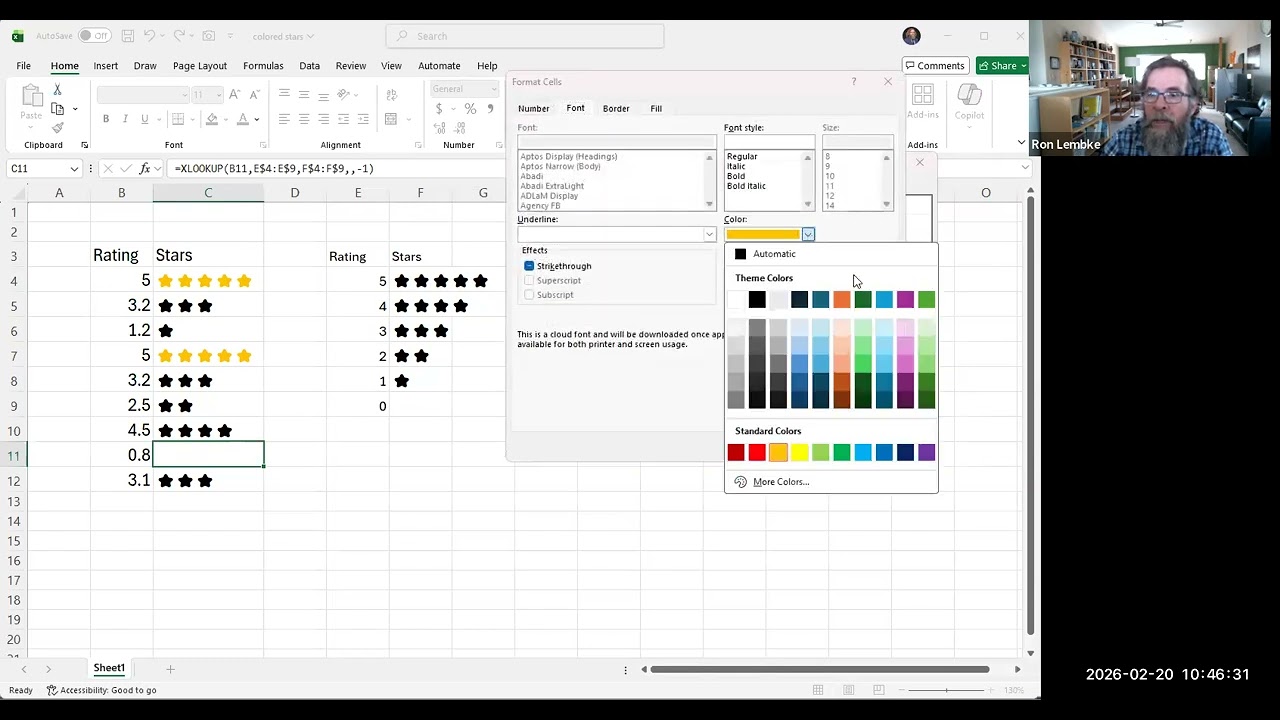The width and height of the screenshot is (1280, 720).
Task: Click the Copilot icon in ribbon
Action: [969, 94]
